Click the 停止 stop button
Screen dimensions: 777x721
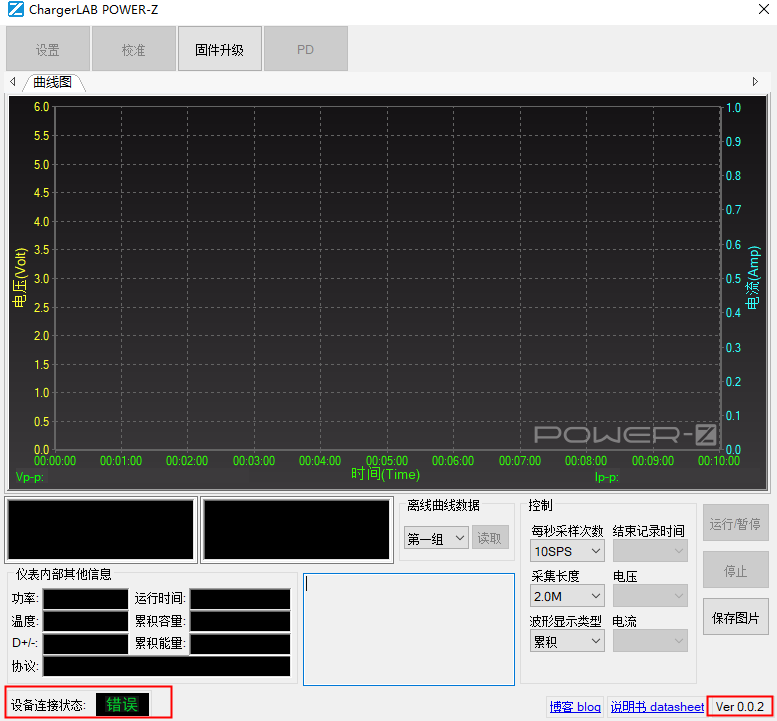point(735,570)
